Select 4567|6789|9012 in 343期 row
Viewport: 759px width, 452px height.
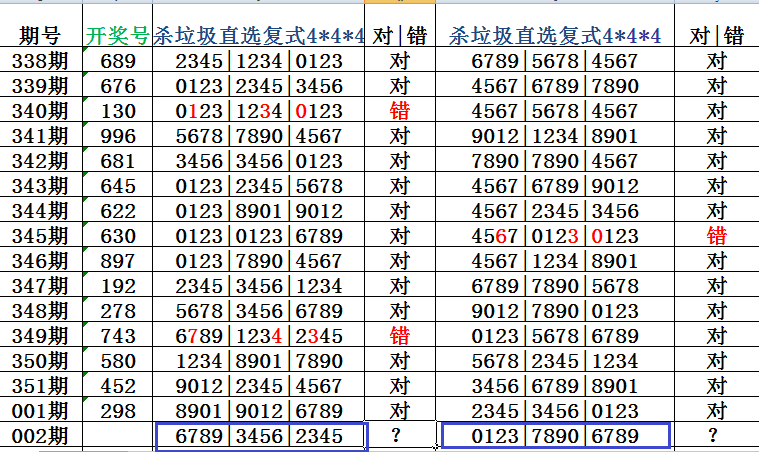click(555, 185)
